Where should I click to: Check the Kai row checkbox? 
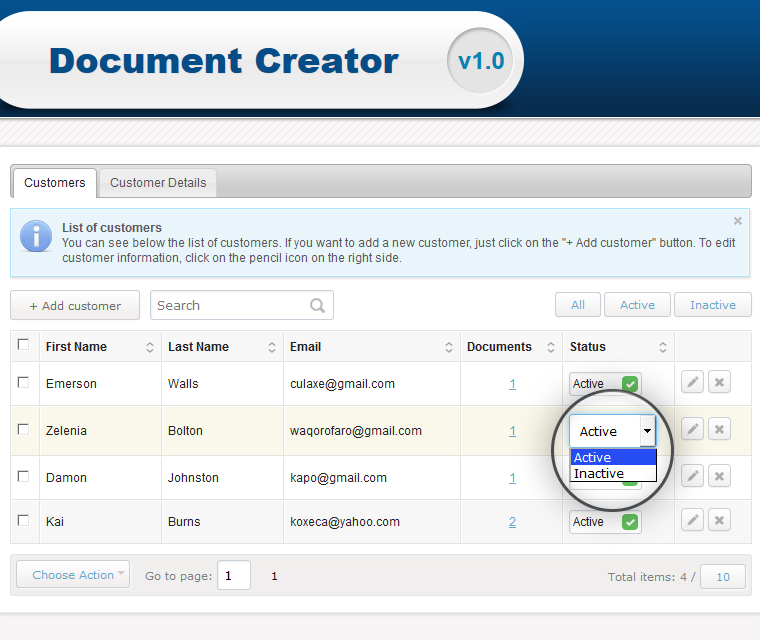pos(23,520)
